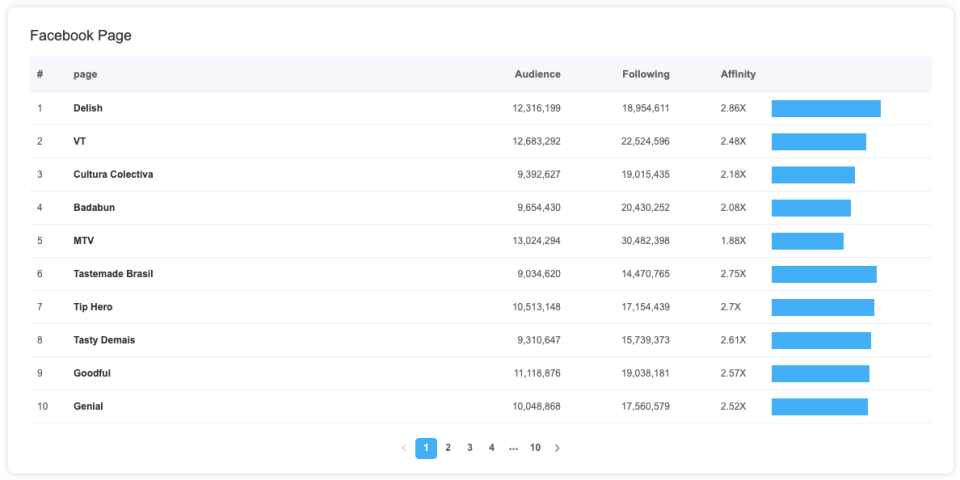Click audience value 13,024,294
The height and width of the screenshot is (480, 960).
[536, 241]
